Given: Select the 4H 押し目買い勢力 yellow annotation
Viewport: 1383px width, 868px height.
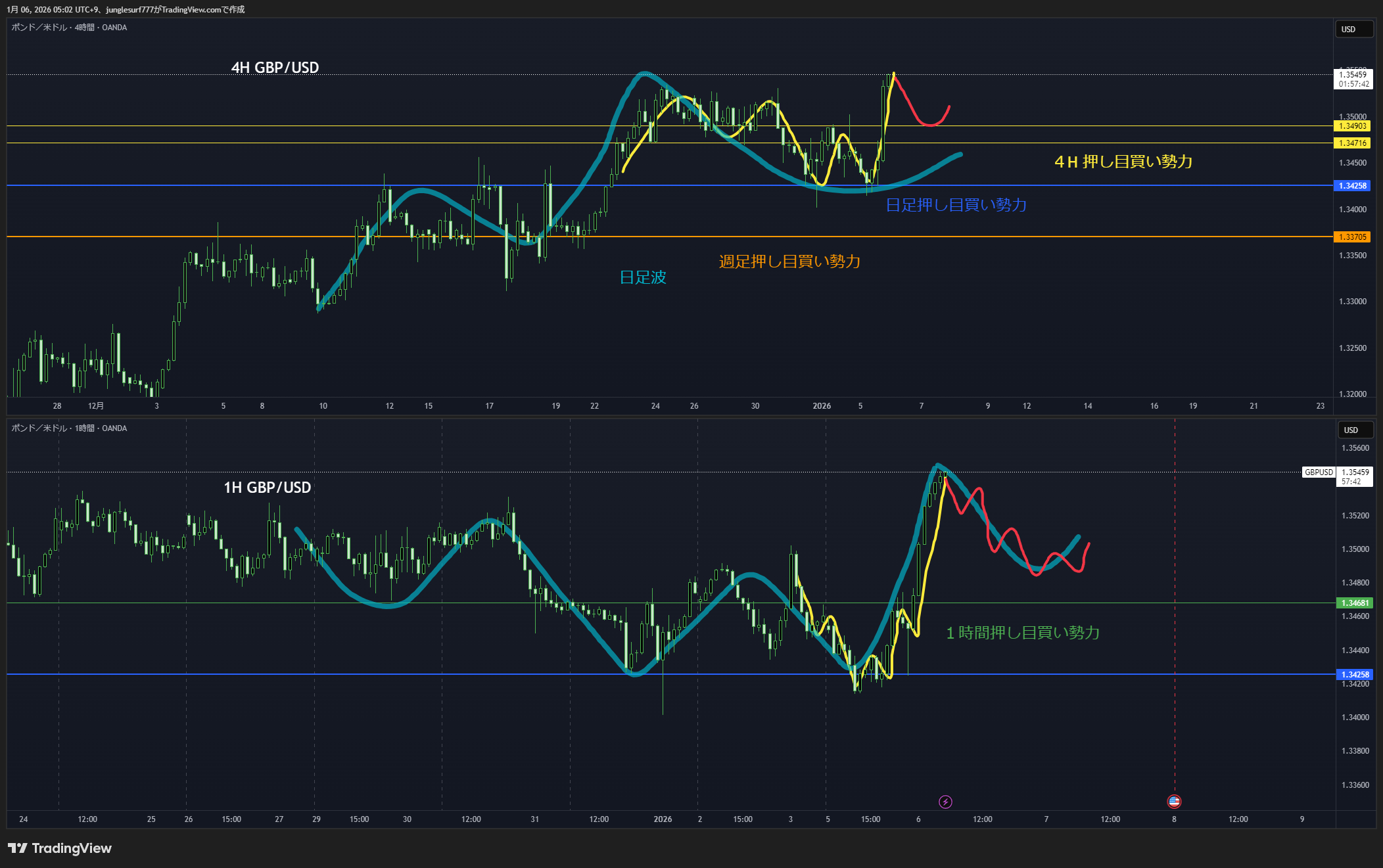Looking at the screenshot, I should (1123, 162).
